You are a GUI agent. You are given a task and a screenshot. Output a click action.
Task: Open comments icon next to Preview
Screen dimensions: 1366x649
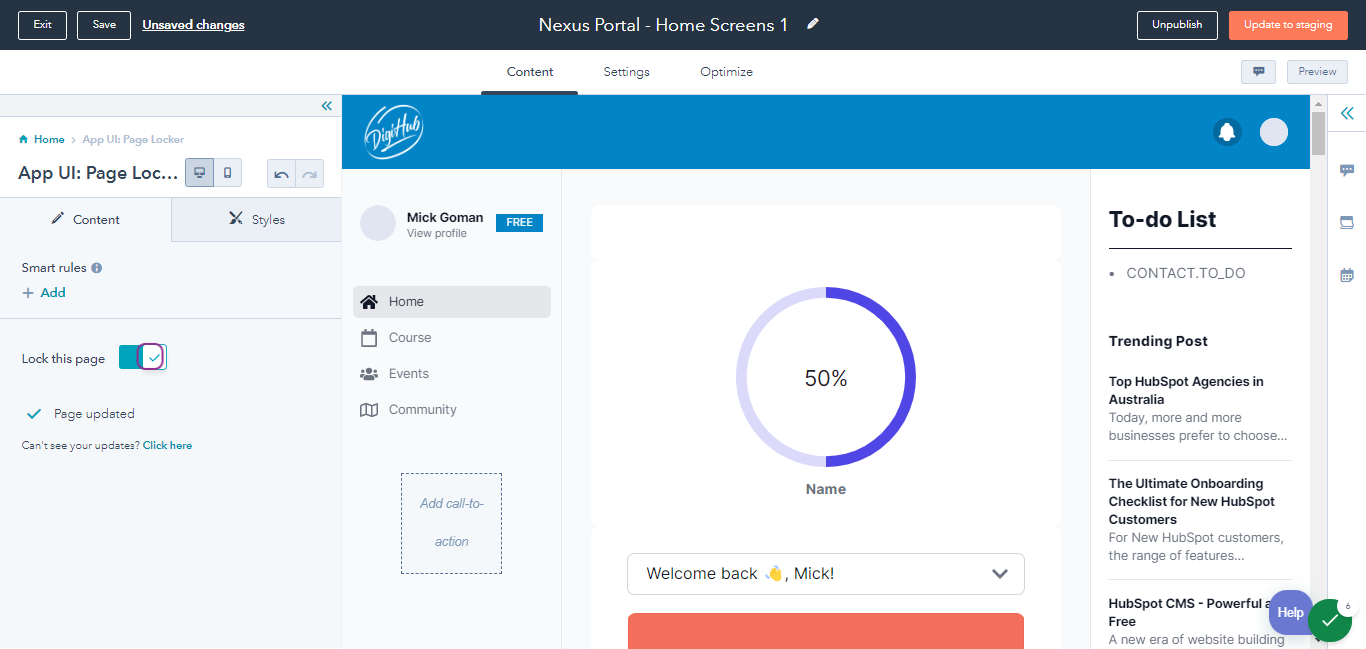tap(1258, 72)
